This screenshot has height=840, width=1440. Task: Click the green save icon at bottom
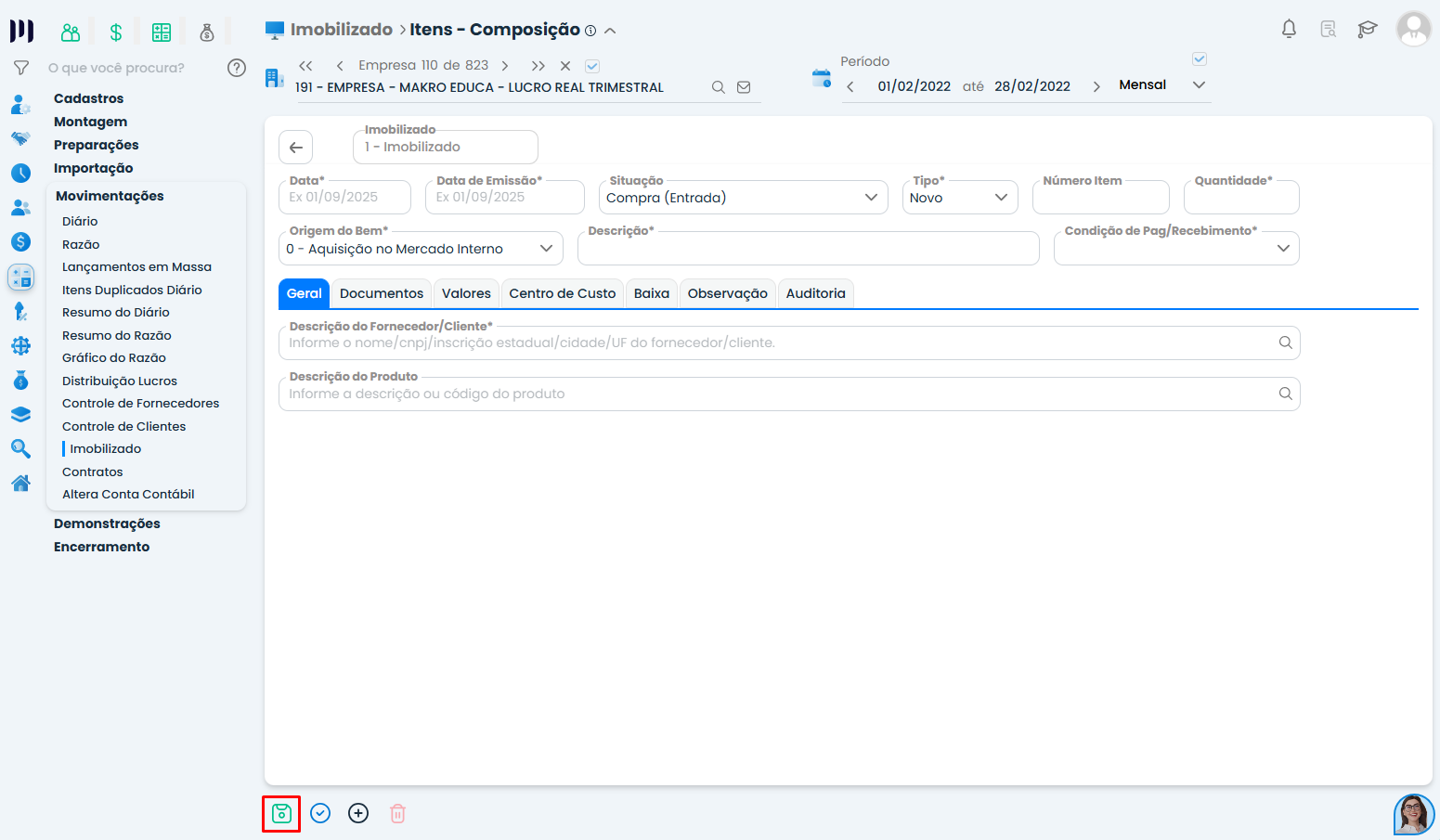(281, 814)
